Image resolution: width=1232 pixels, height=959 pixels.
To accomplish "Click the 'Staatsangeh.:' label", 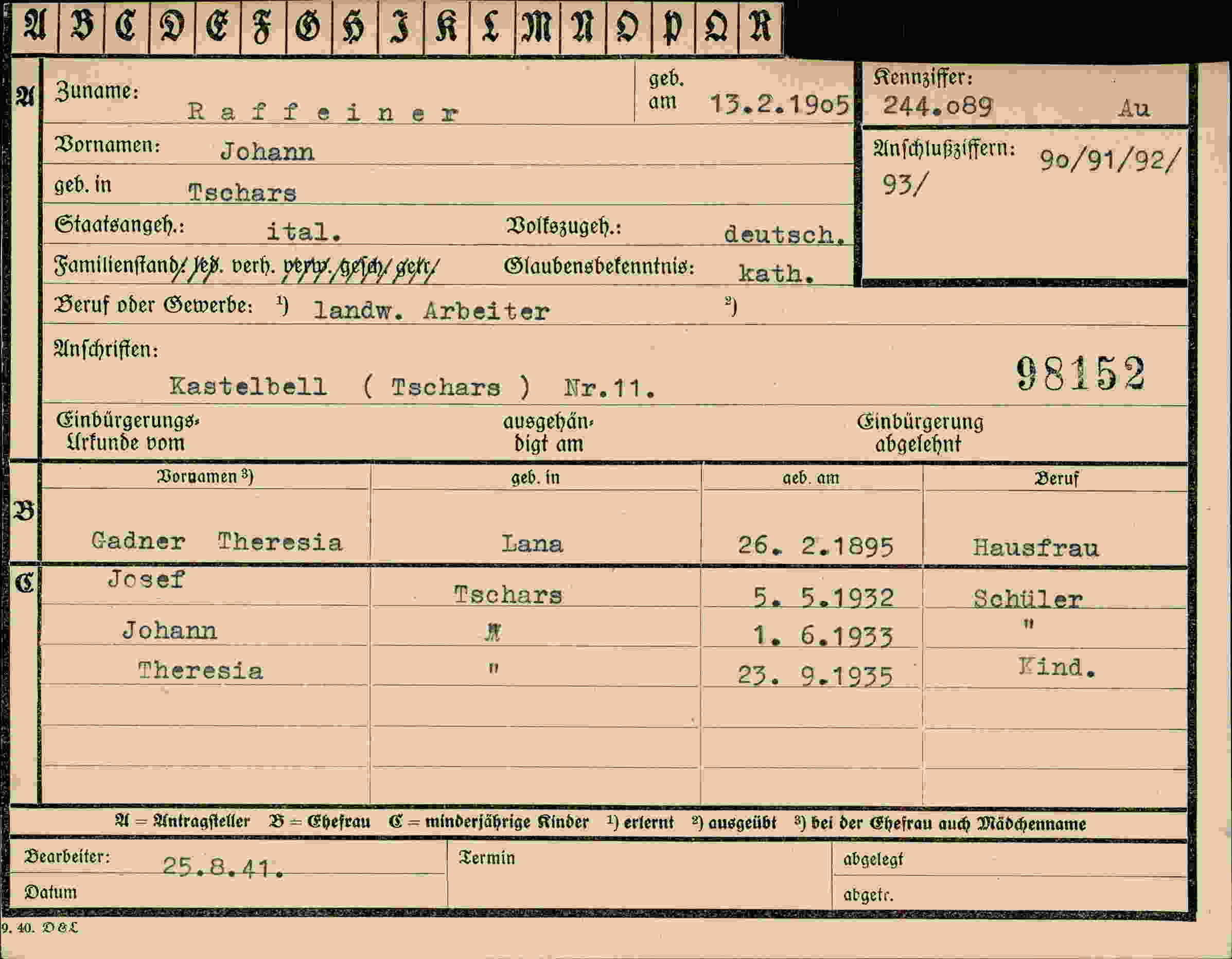I will (x=119, y=225).
